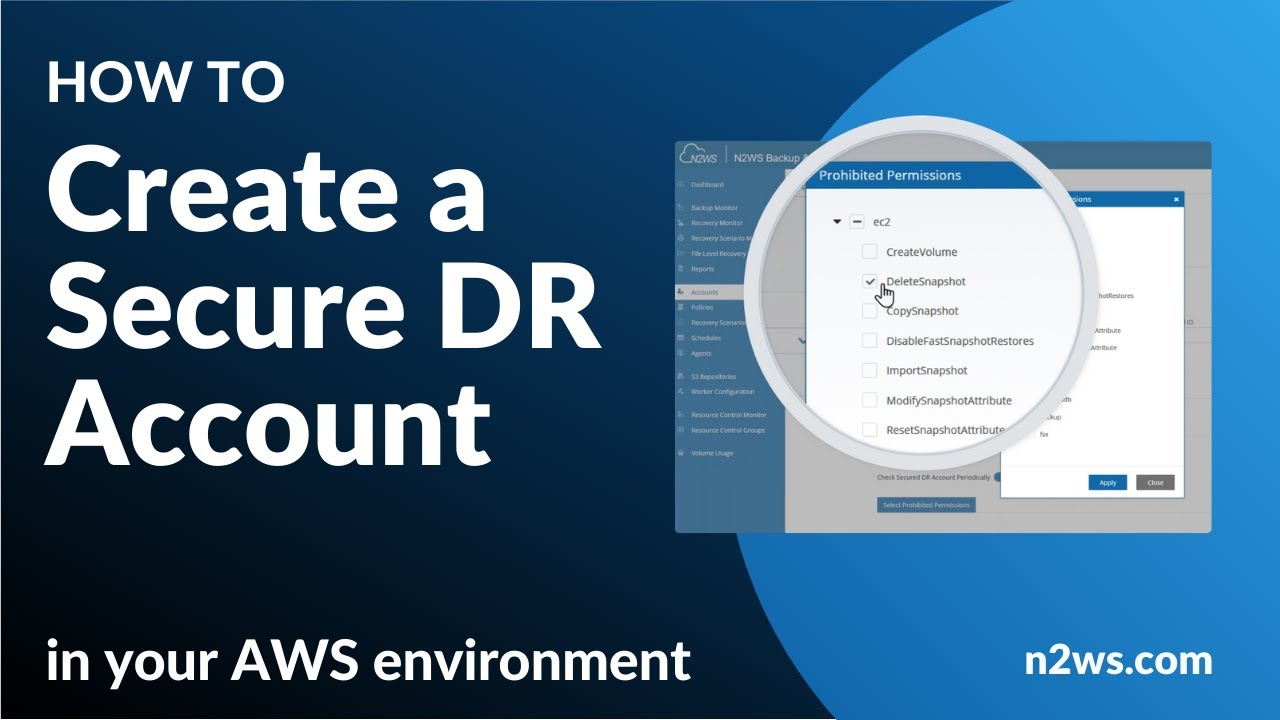Click the Resource Control Groups sidebar icon
The height and width of the screenshot is (720, 1280).
[681, 430]
